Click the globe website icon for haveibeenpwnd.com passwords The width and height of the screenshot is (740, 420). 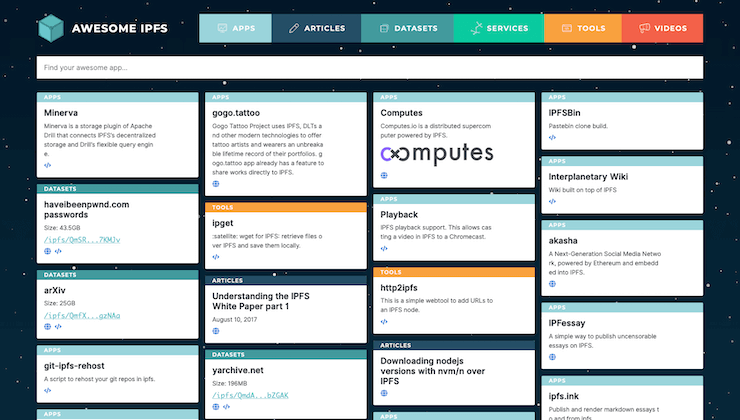coord(47,252)
